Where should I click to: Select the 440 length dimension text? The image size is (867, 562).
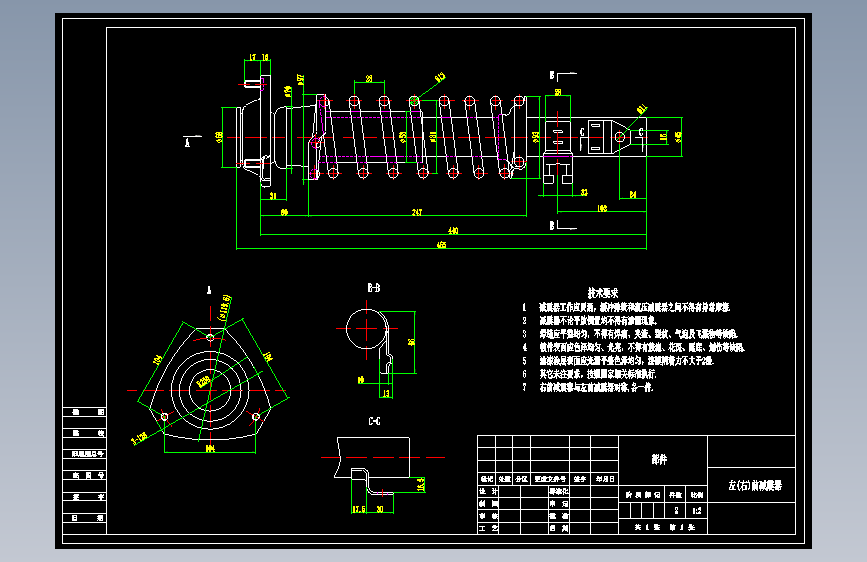pos(453,231)
